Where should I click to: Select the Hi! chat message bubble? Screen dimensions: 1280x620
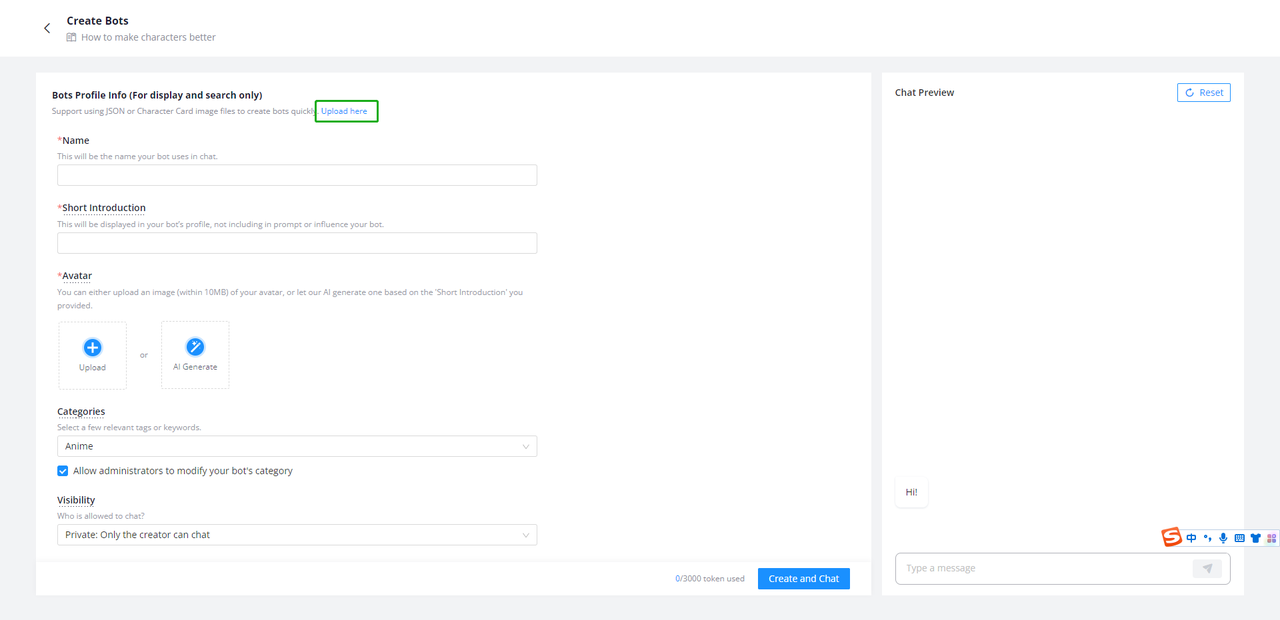912,492
